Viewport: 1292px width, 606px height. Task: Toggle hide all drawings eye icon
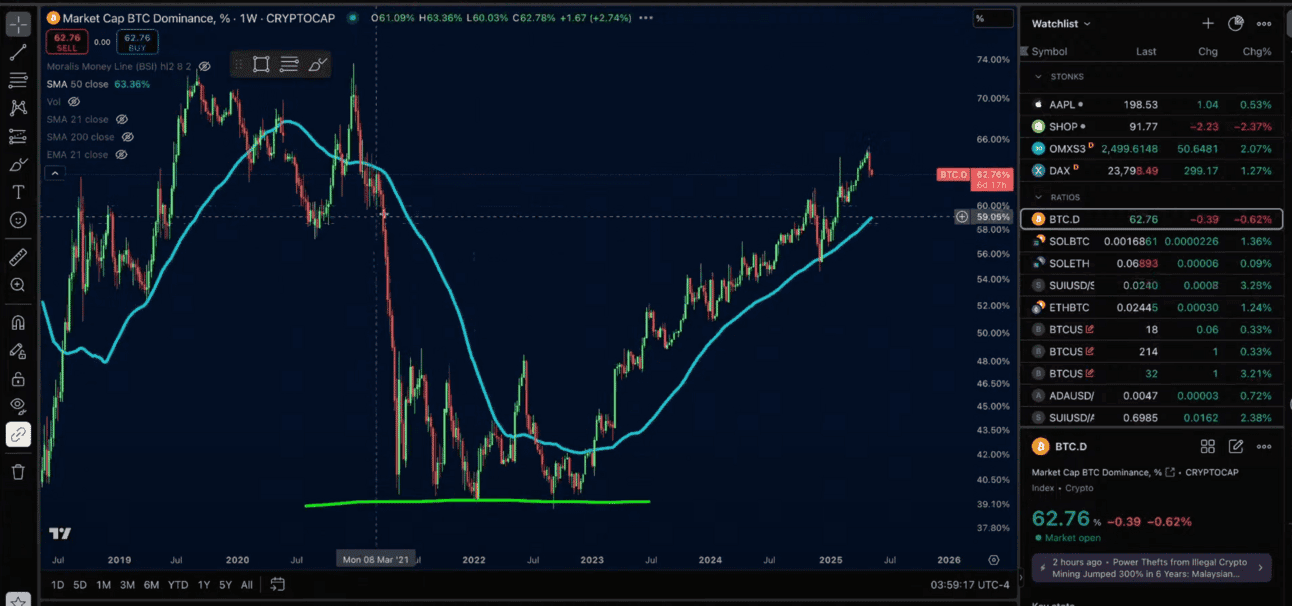click(x=18, y=406)
